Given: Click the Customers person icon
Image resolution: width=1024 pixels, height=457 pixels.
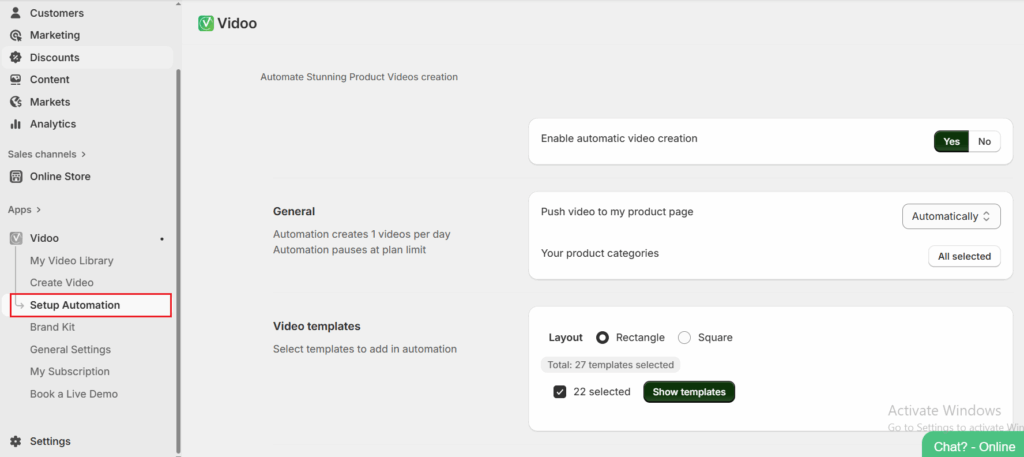Looking at the screenshot, I should point(16,13).
